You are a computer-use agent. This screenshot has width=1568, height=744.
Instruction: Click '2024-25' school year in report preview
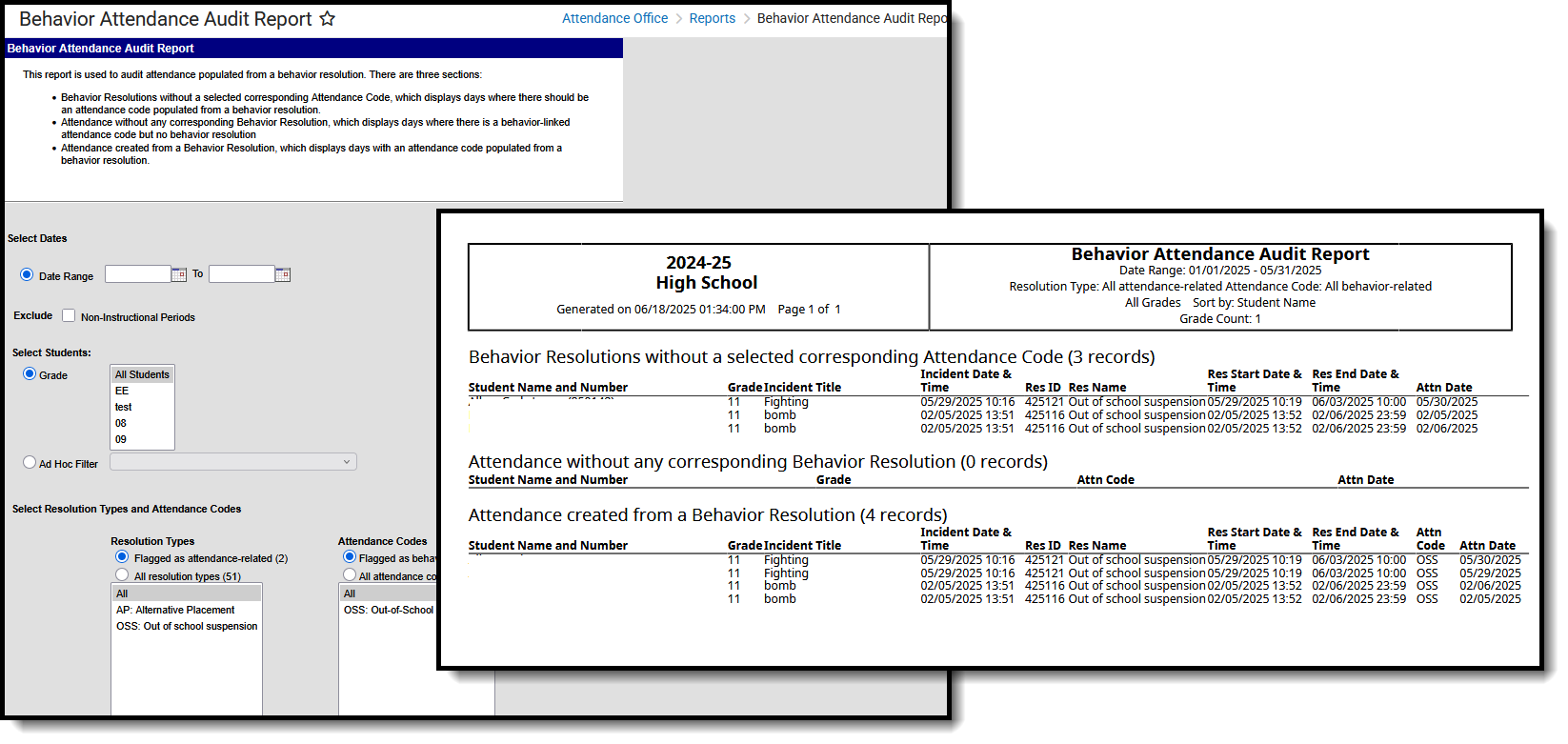(698, 263)
